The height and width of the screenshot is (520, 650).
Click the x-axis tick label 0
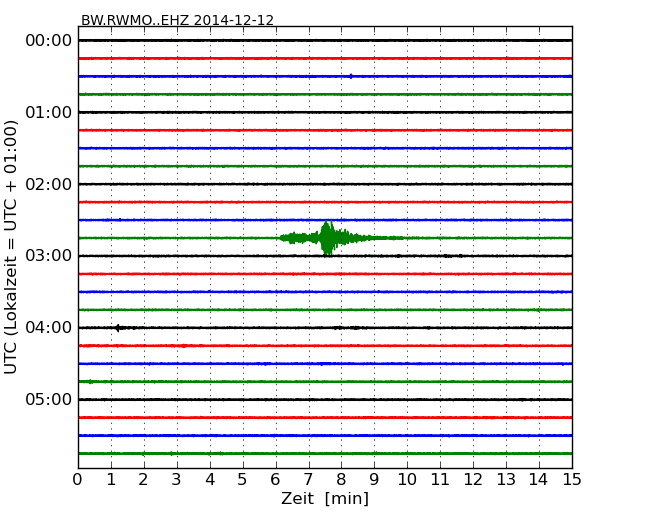click(x=78, y=480)
